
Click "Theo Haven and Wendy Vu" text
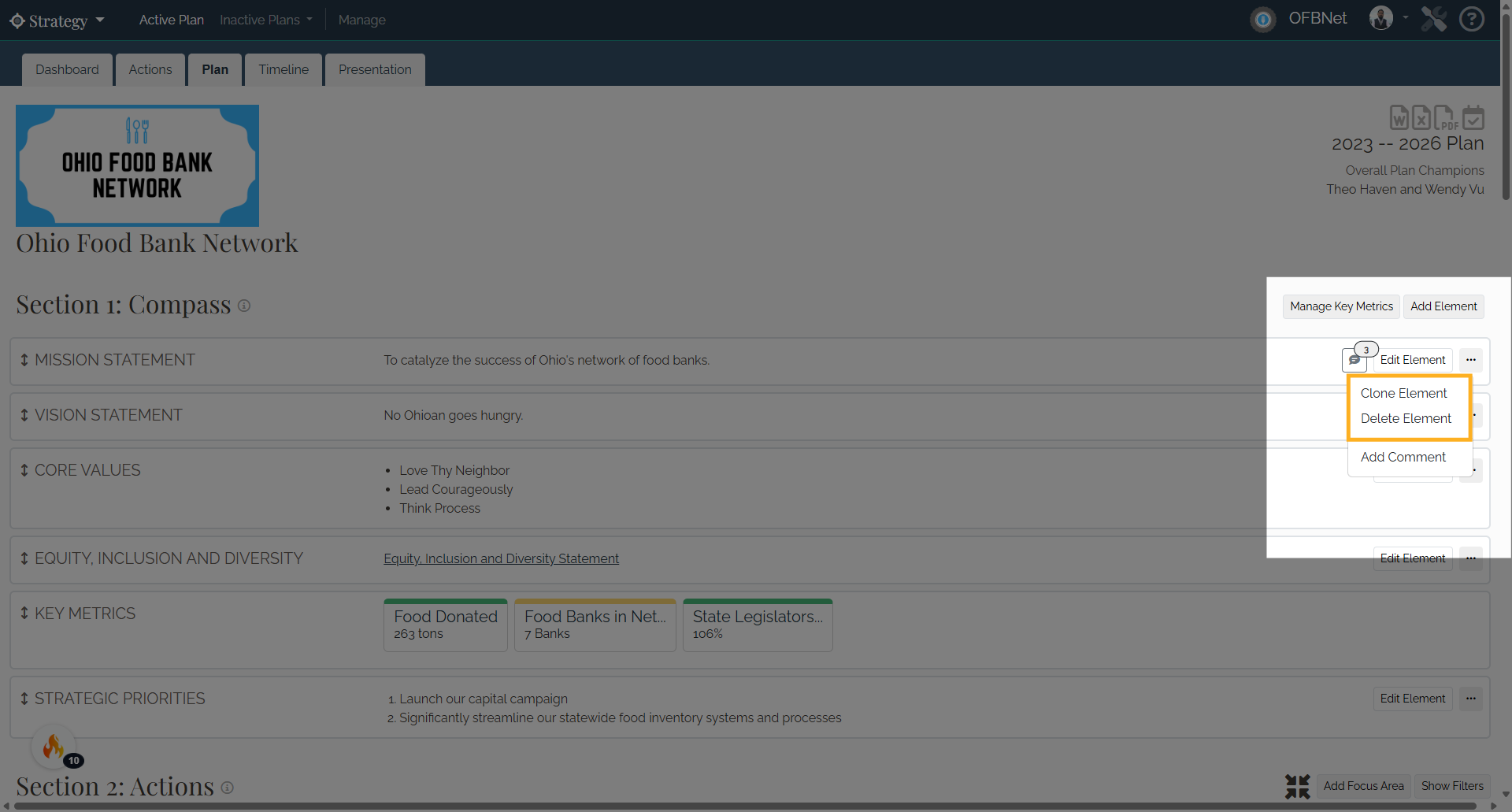(1405, 189)
